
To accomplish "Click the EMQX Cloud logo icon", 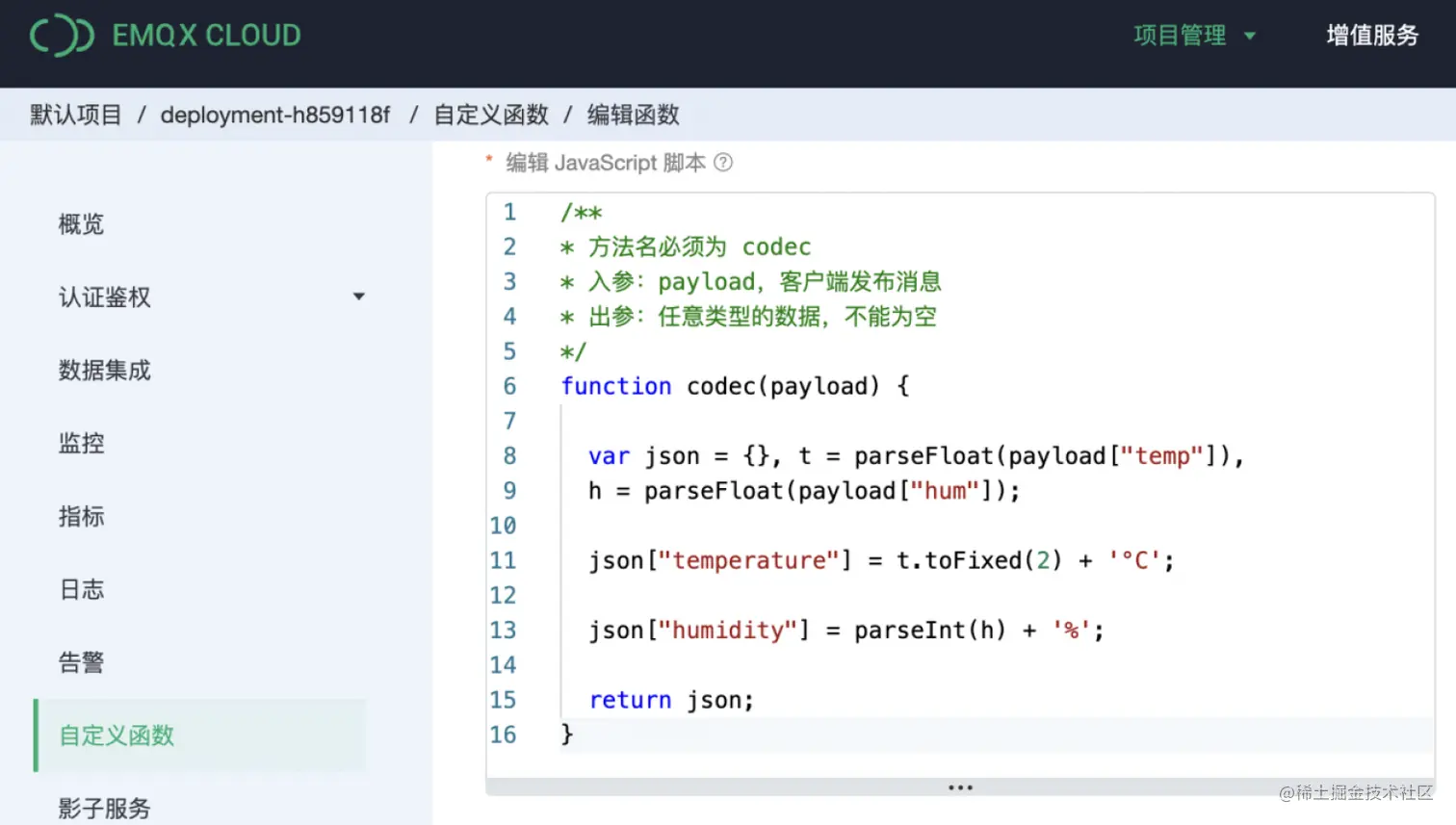I will pos(61,36).
